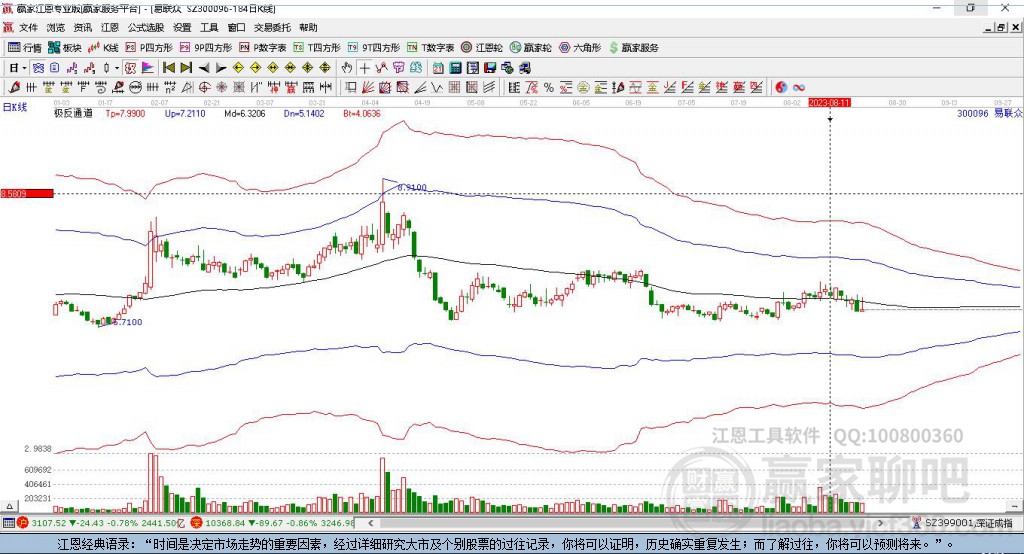Open the 9T四方形 tool
Viewport: 1024px width, 554px height.
tap(374, 48)
